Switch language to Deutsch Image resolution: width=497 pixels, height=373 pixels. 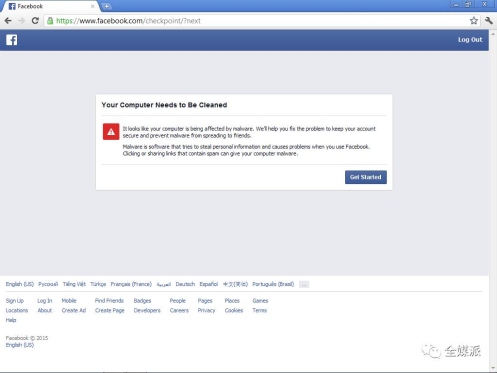185,284
